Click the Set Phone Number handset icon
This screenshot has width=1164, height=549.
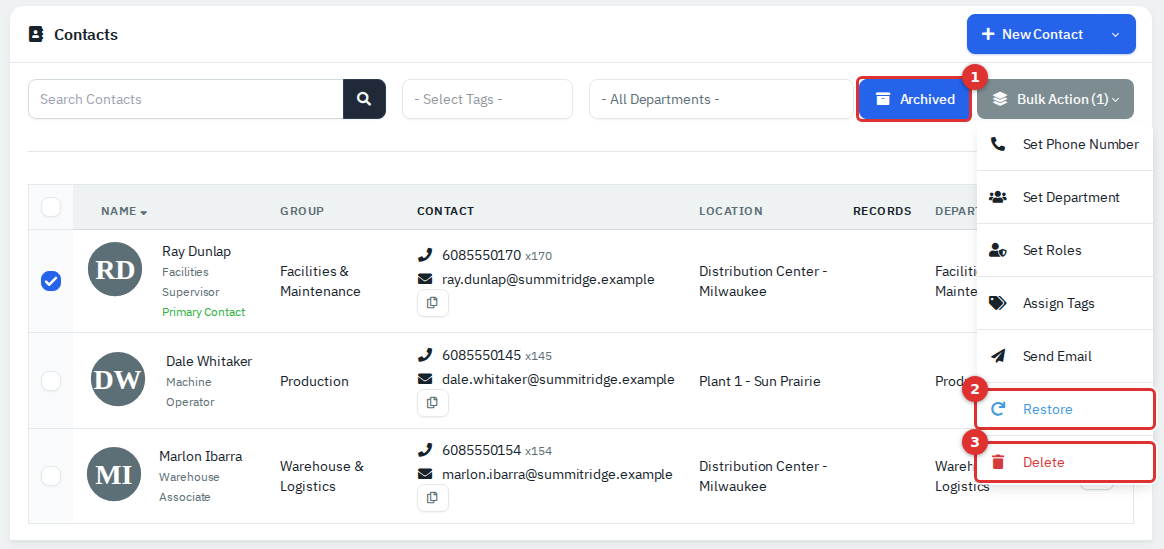998,144
